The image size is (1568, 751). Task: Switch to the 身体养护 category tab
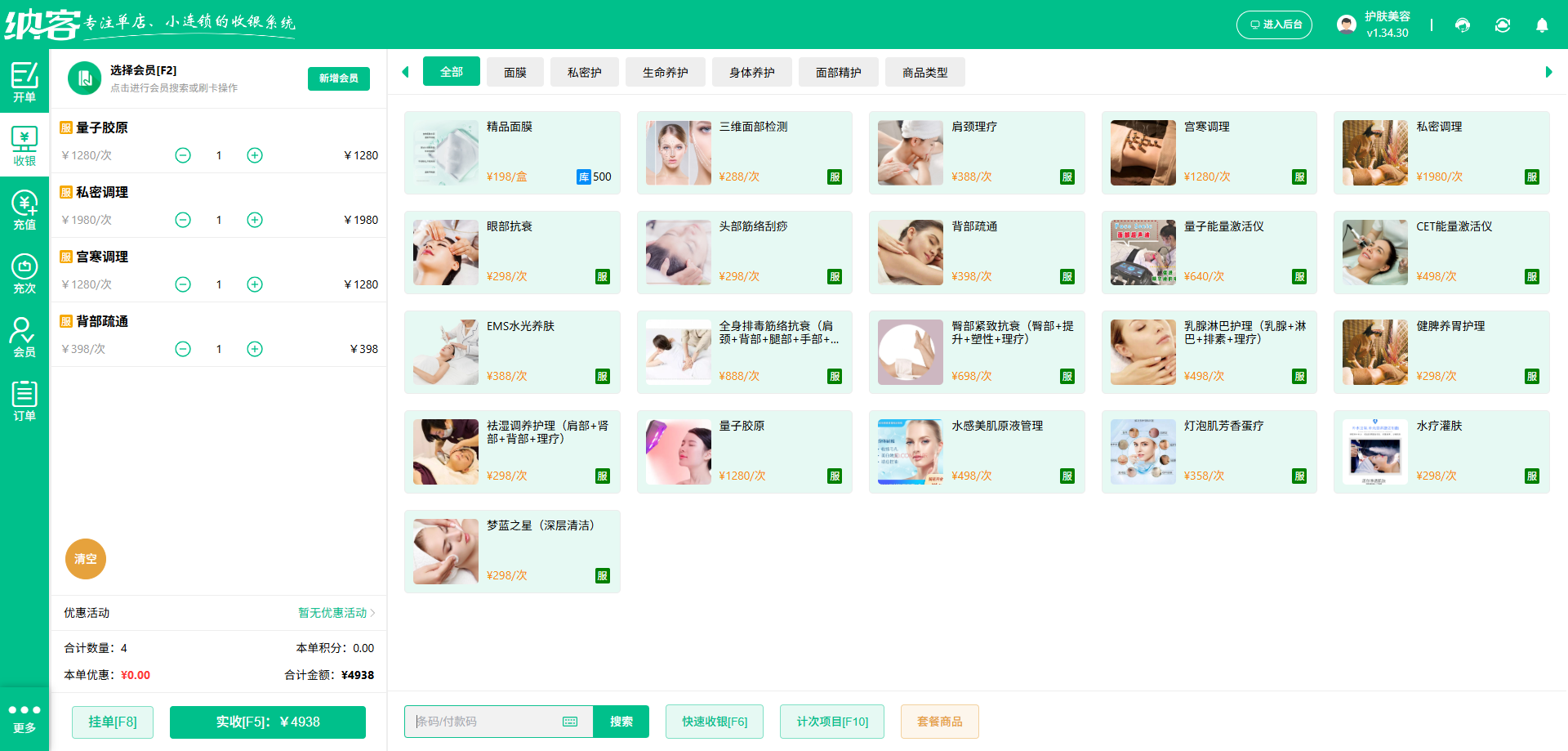751,71
